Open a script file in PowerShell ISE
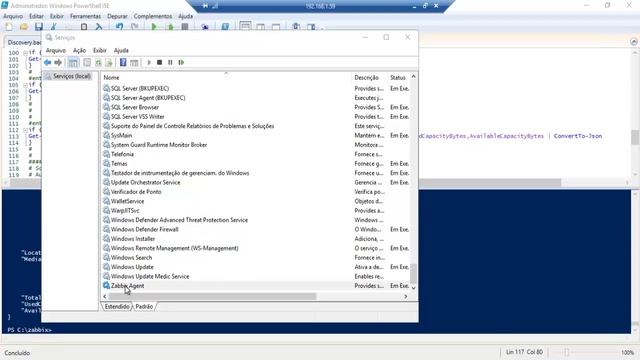Viewport: 640px width, 360px height. pos(24,27)
